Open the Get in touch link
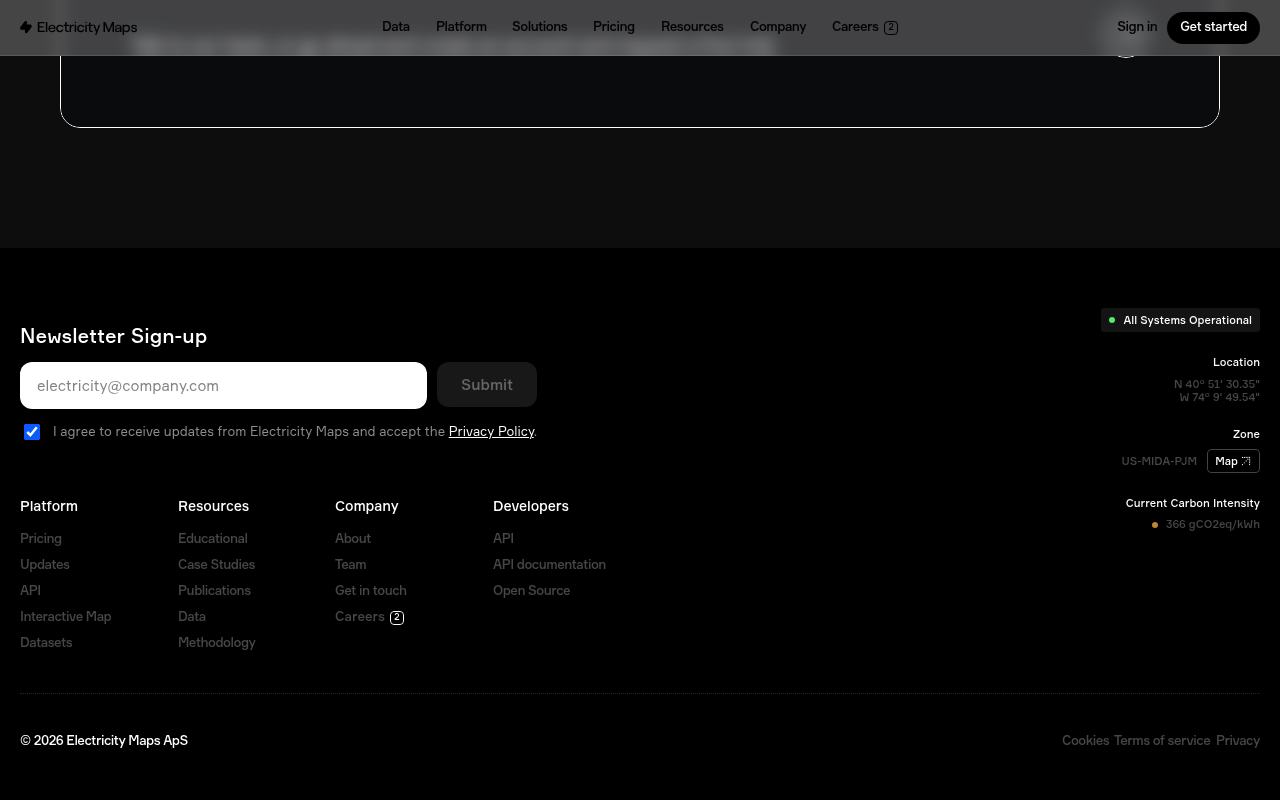The height and width of the screenshot is (800, 1280). [x=371, y=590]
